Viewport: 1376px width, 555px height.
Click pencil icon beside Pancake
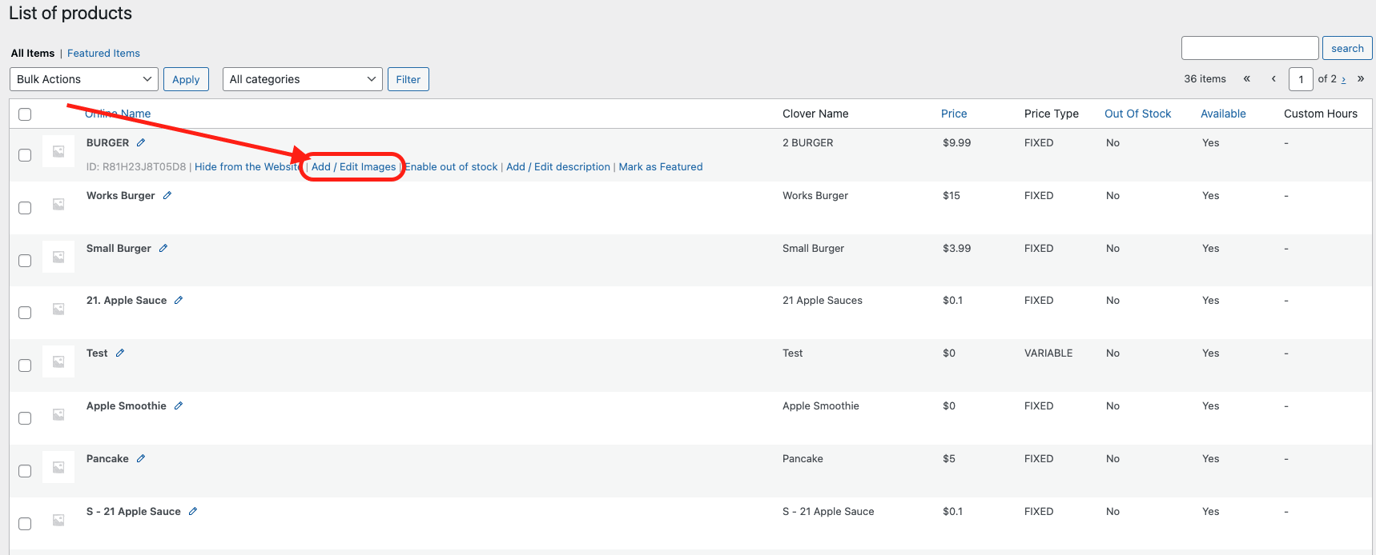pyautogui.click(x=141, y=459)
